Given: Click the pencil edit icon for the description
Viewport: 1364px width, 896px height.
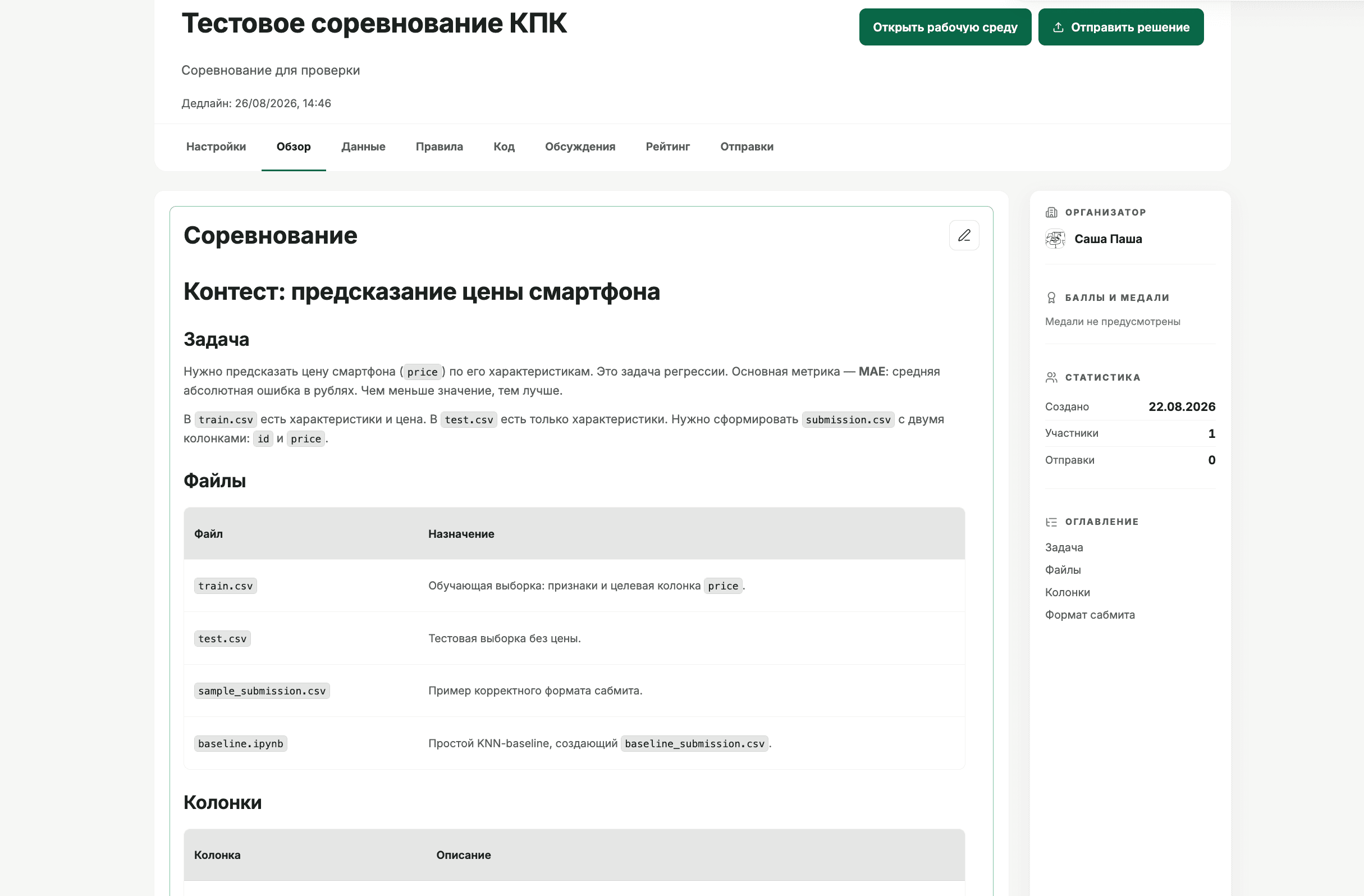Looking at the screenshot, I should (x=964, y=235).
